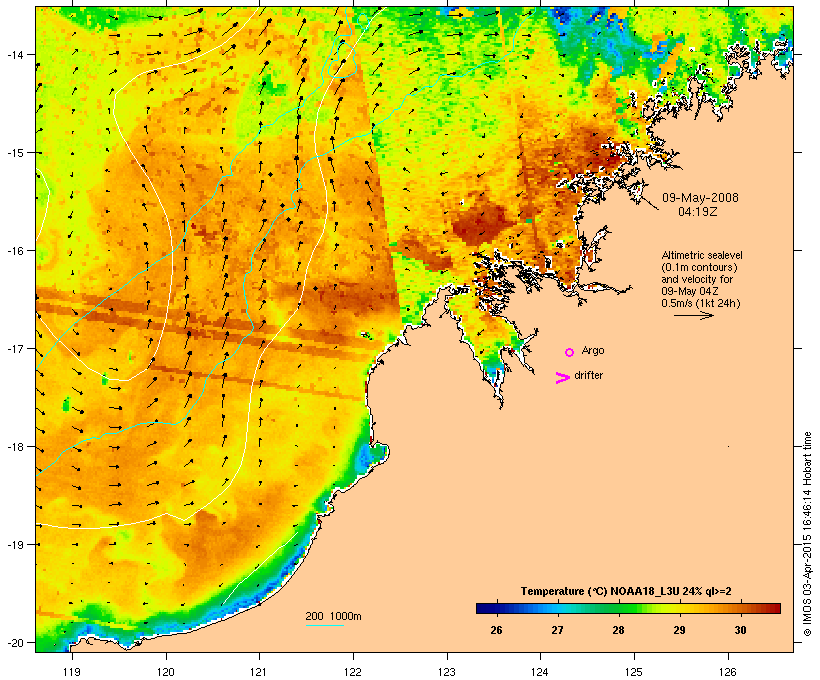The image size is (820, 680).
Task: Click the latitude label -17
Action: tap(15, 348)
